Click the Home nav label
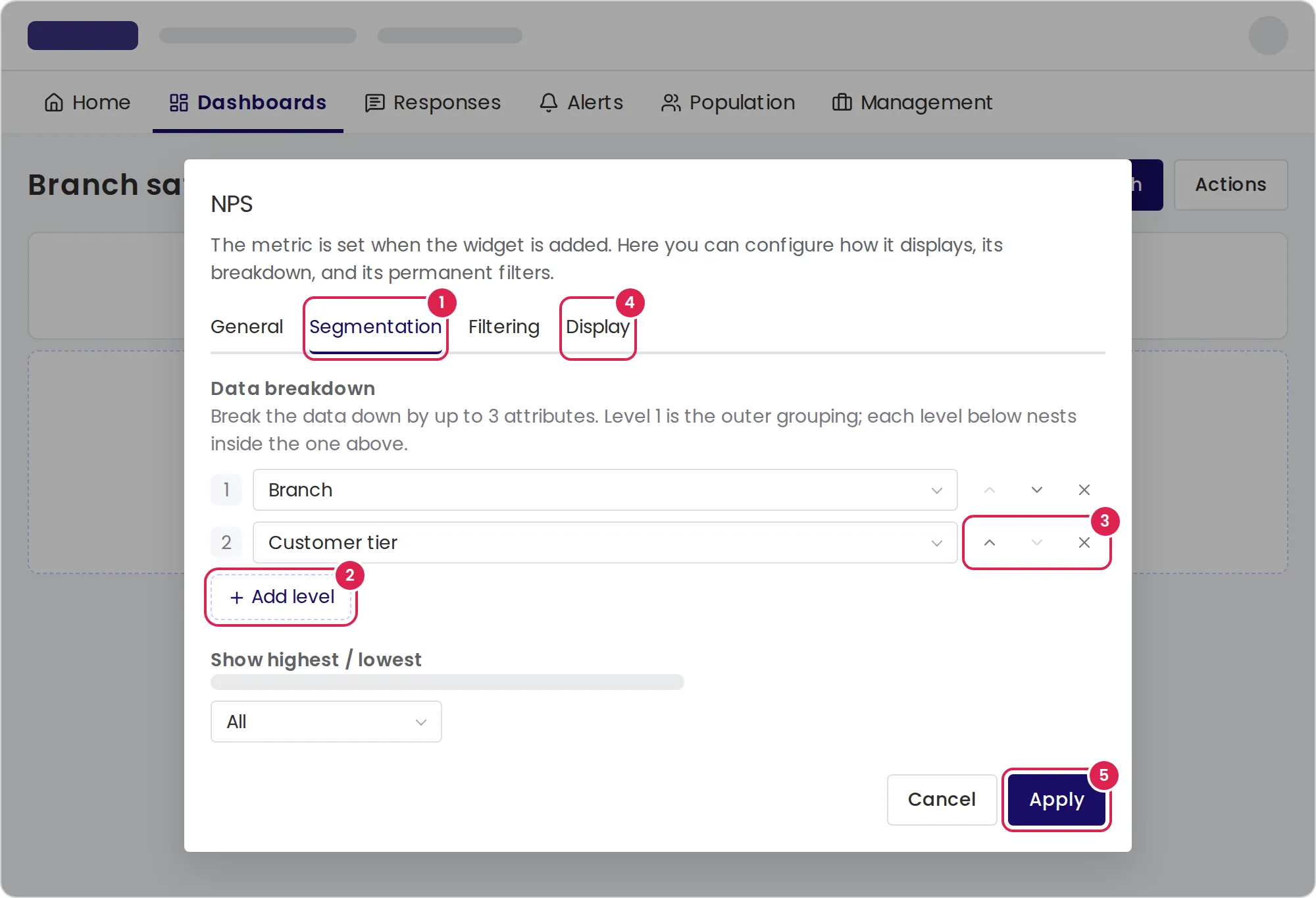Image resolution: width=1316 pixels, height=898 pixels. click(x=101, y=103)
